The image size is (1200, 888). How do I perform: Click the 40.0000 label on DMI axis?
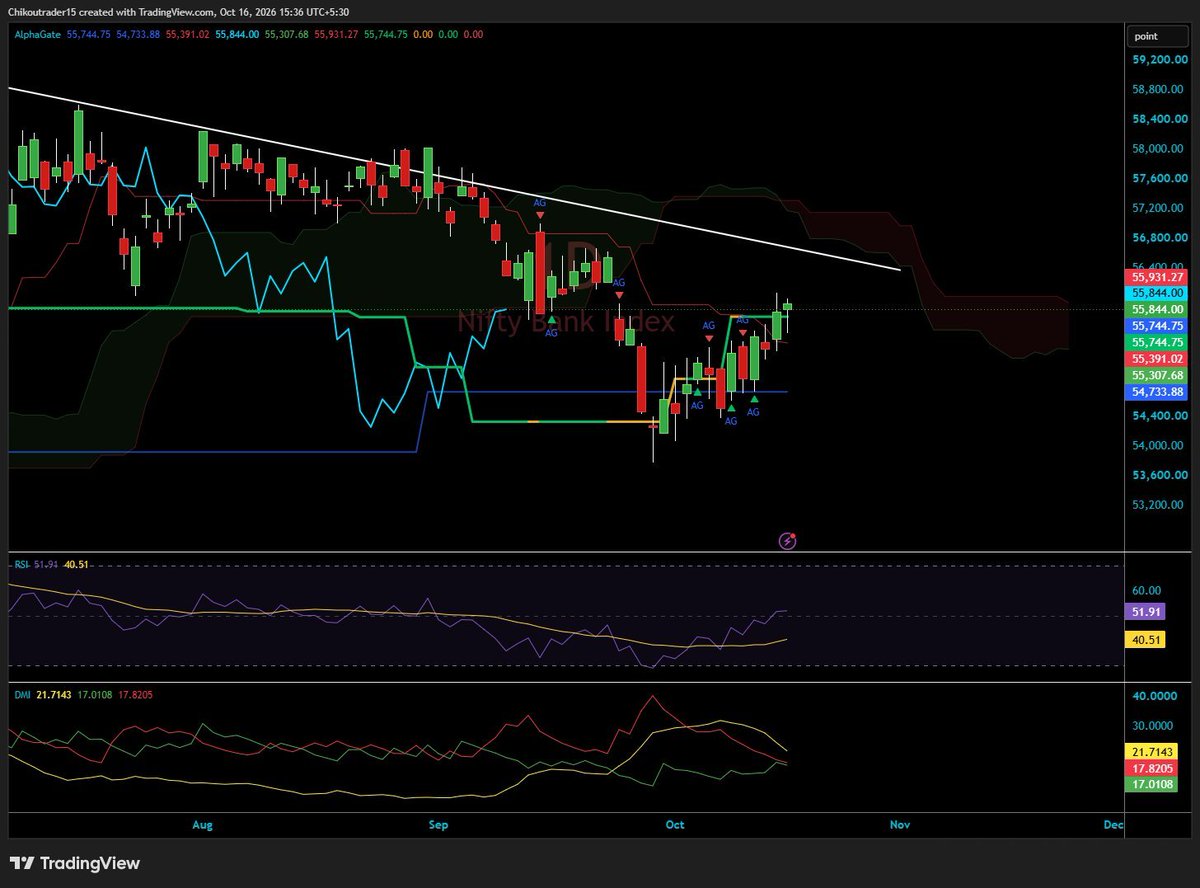(1153, 696)
